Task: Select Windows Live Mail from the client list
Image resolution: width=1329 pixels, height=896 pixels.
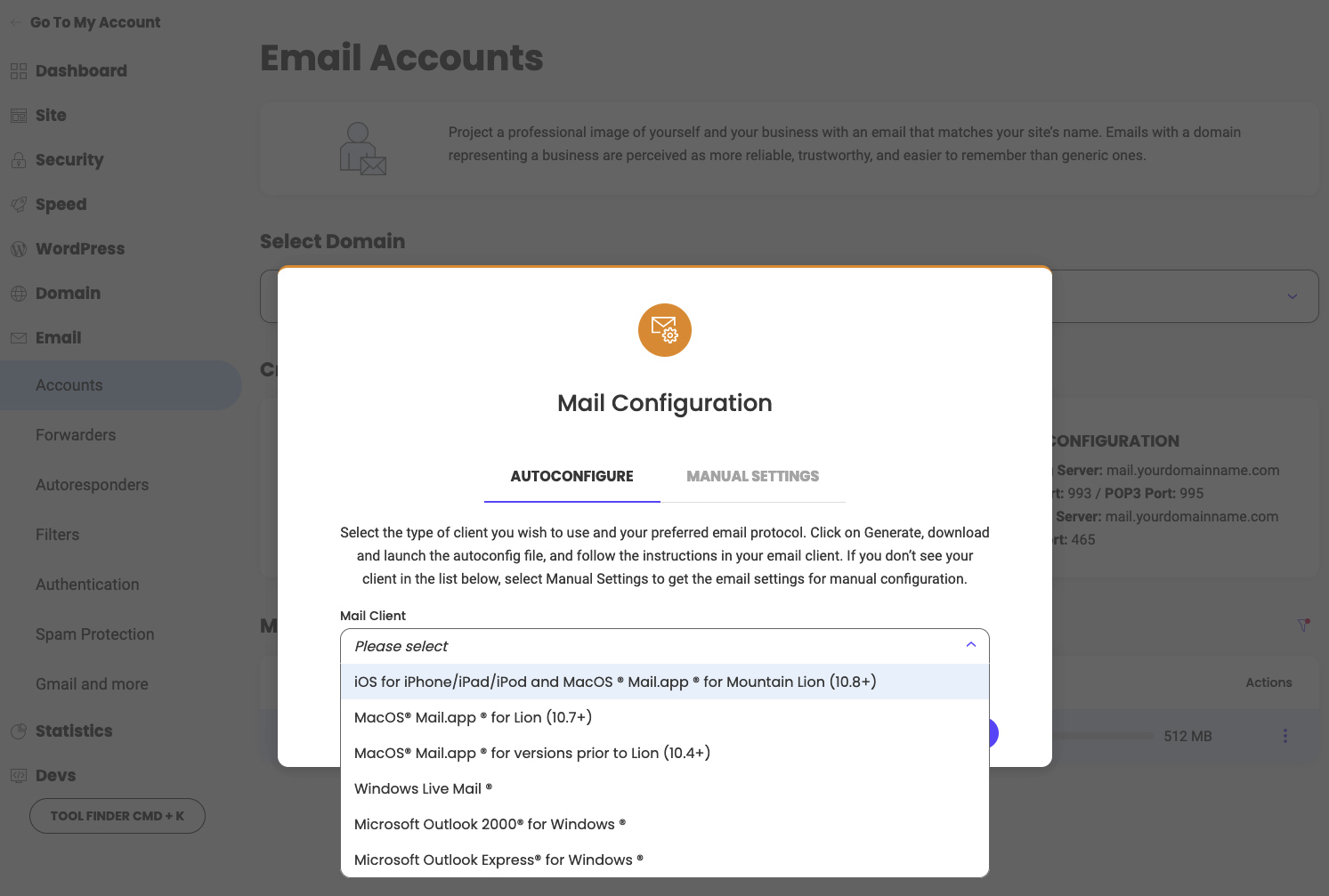Action: (424, 788)
